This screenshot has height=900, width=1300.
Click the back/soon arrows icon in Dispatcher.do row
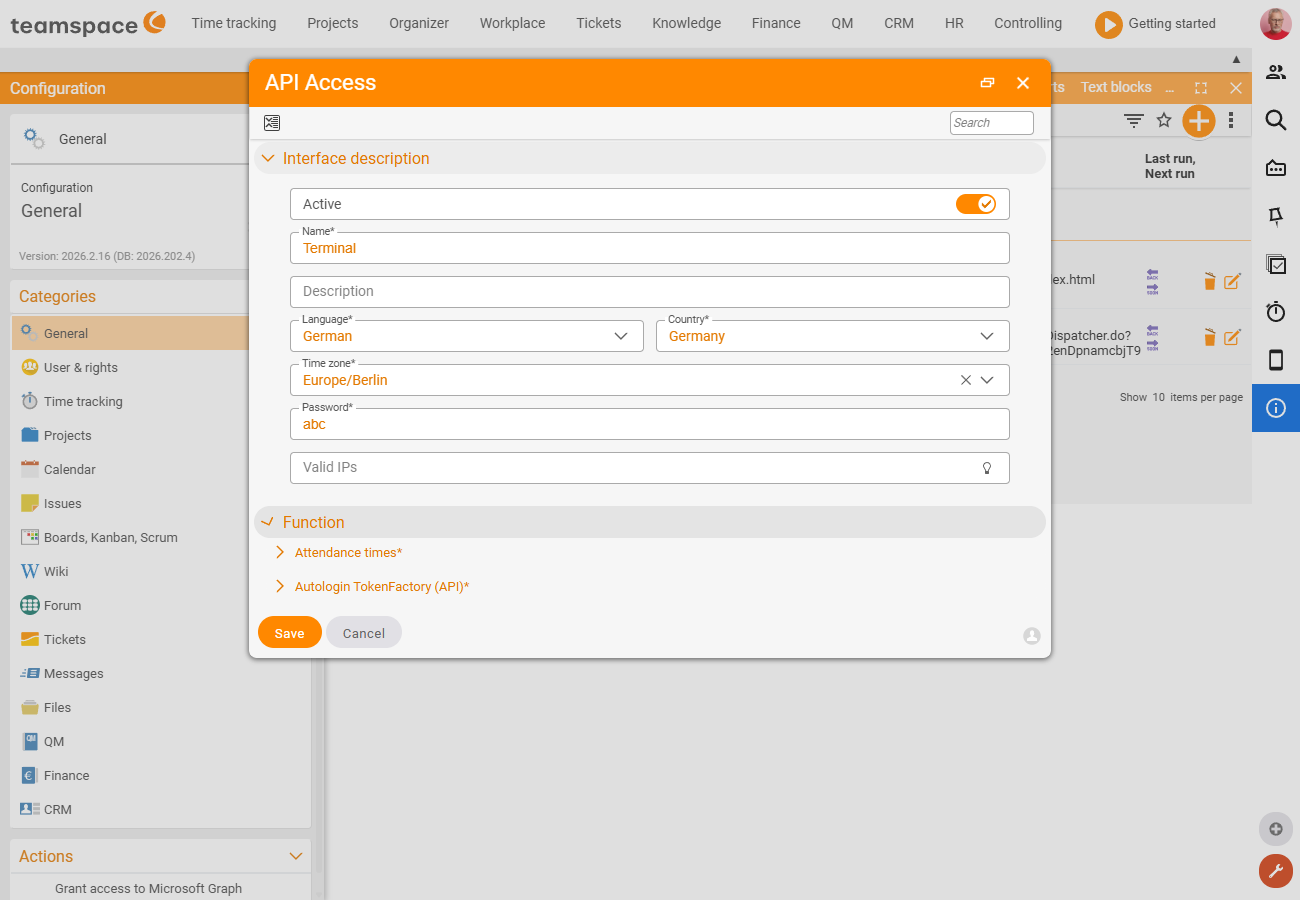pos(1152,337)
